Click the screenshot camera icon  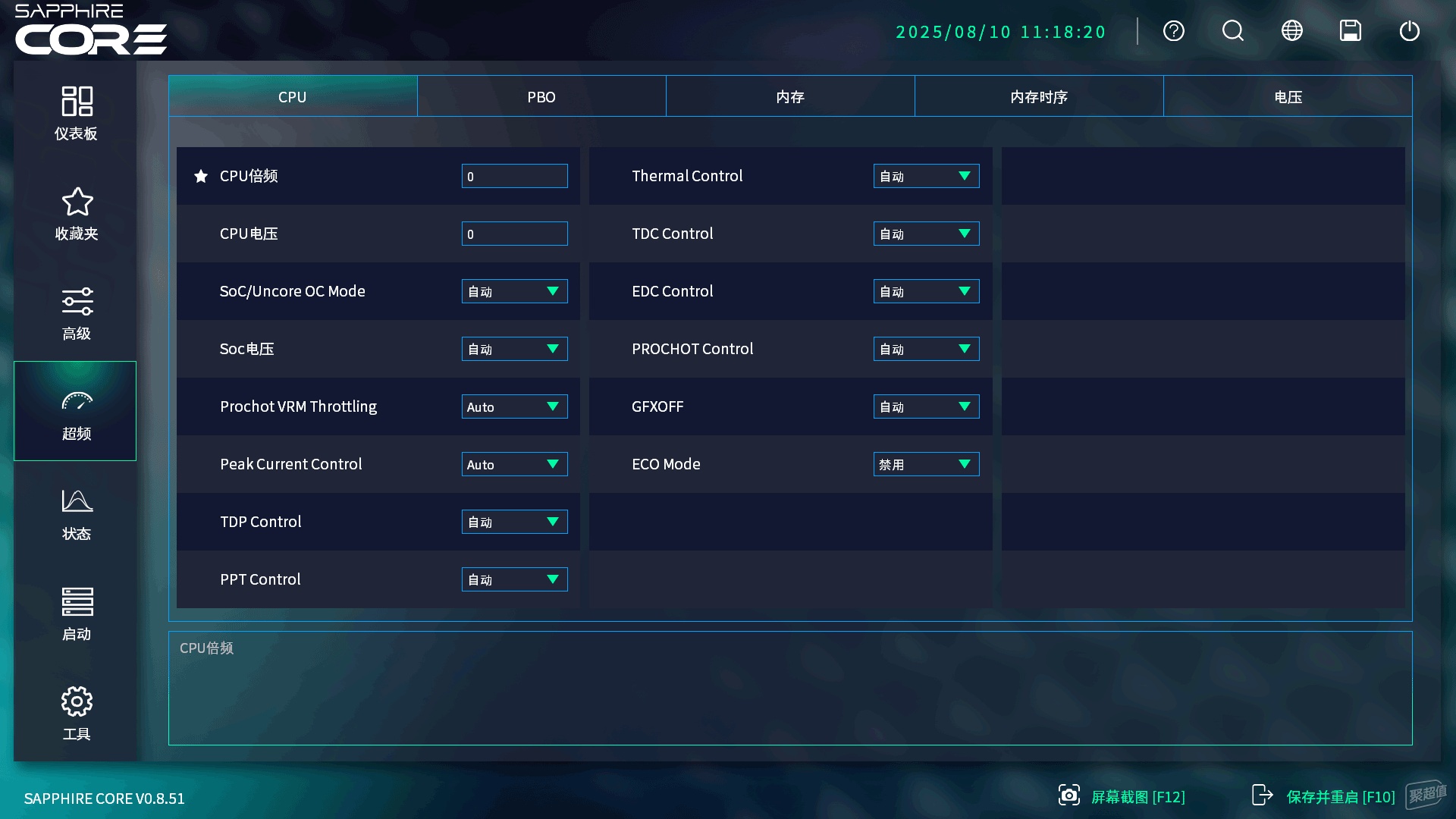tap(1069, 795)
